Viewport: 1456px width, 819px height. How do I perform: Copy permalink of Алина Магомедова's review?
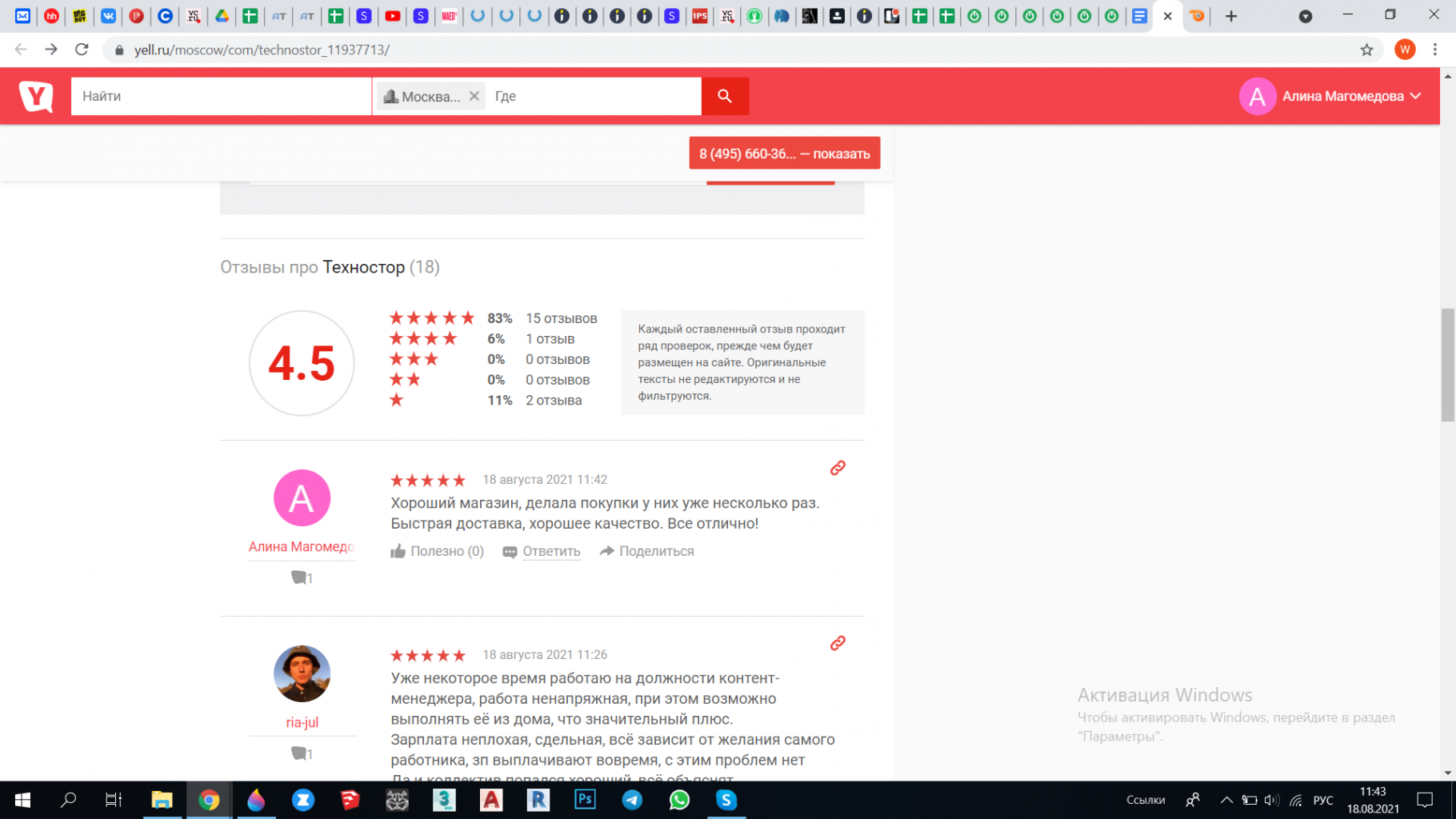pyautogui.click(x=838, y=468)
